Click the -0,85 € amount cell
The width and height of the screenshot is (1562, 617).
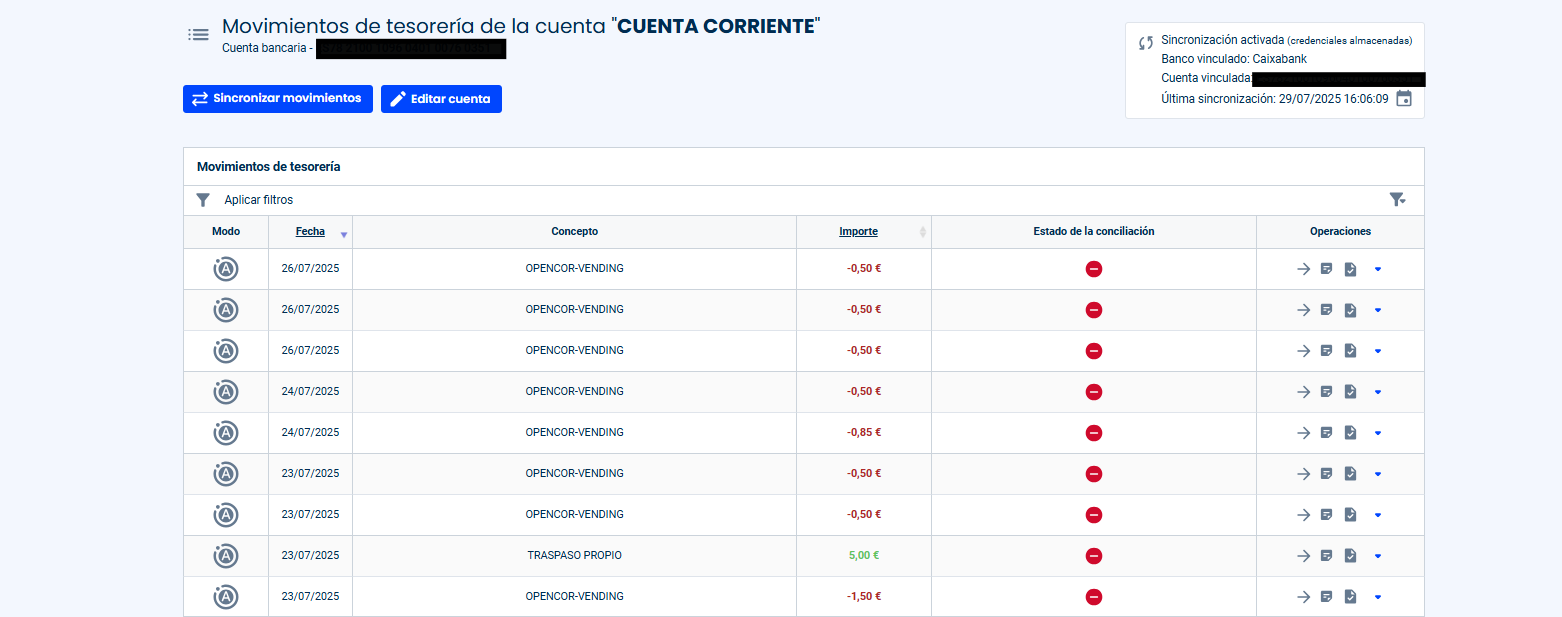[864, 433]
